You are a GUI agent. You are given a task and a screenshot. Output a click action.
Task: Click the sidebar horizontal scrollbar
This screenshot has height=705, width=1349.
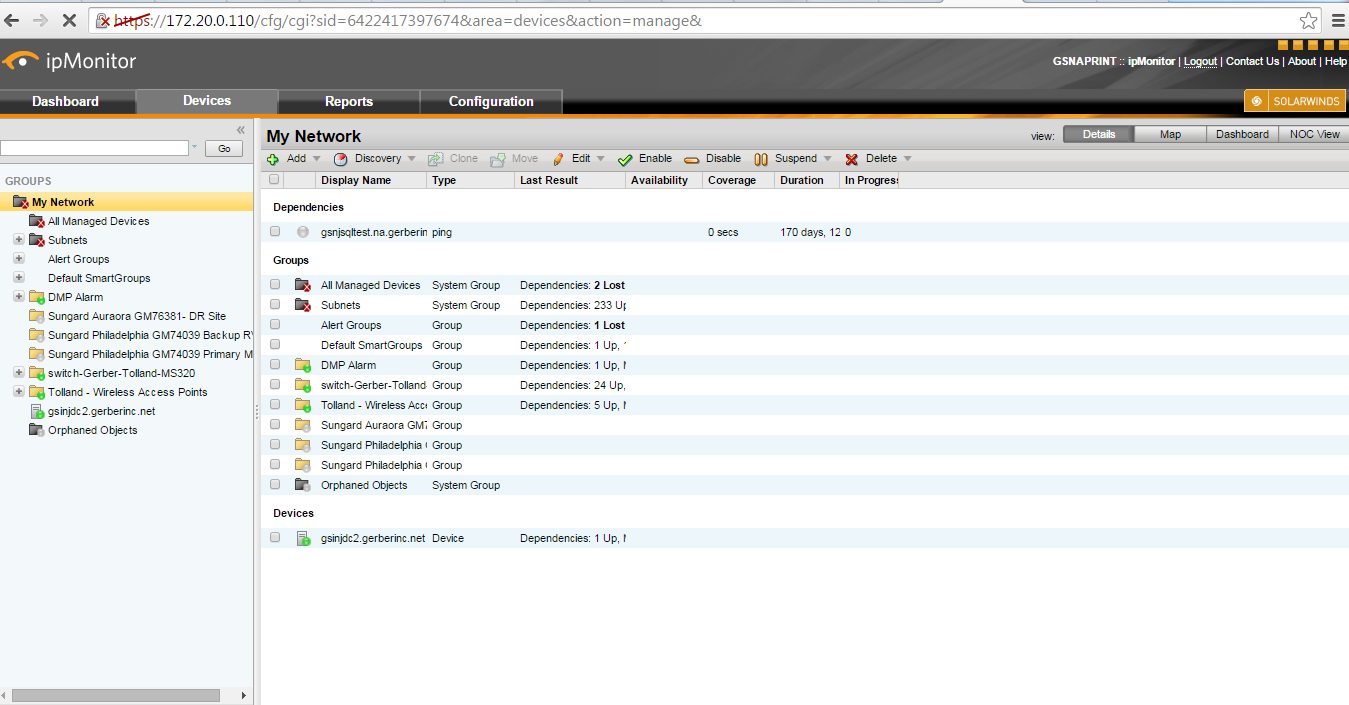coord(116,695)
